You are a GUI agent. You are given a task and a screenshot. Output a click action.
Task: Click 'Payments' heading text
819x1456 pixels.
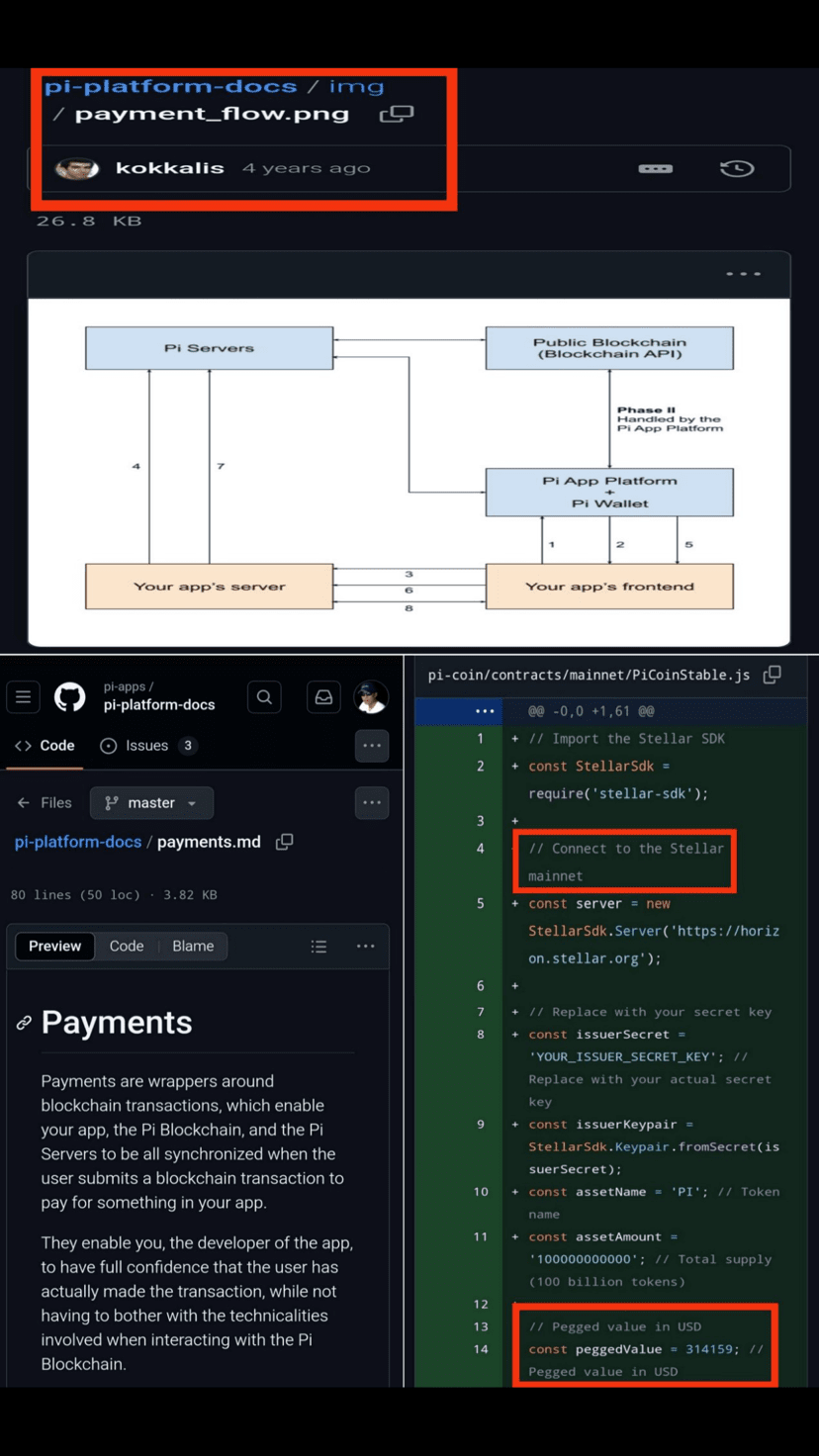tap(117, 1023)
